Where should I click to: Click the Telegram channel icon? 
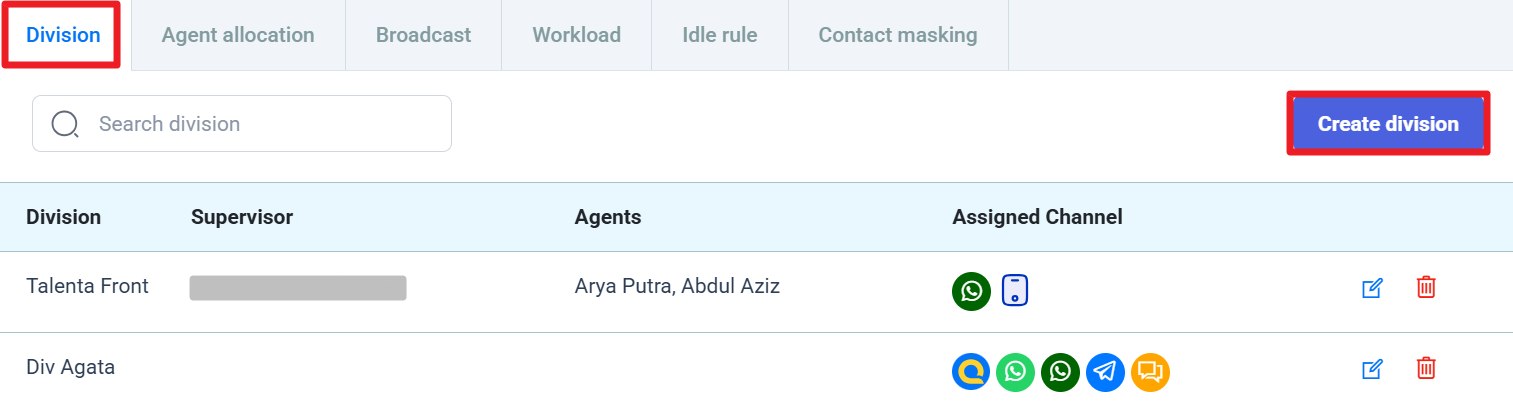[x=1105, y=372]
